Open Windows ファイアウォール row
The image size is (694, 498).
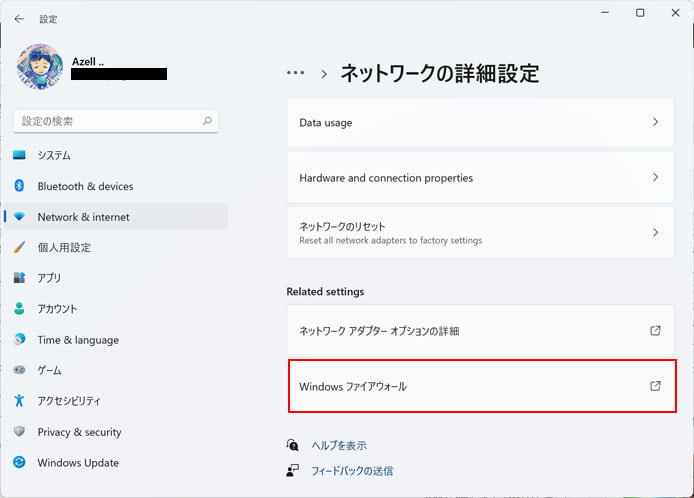(482, 386)
